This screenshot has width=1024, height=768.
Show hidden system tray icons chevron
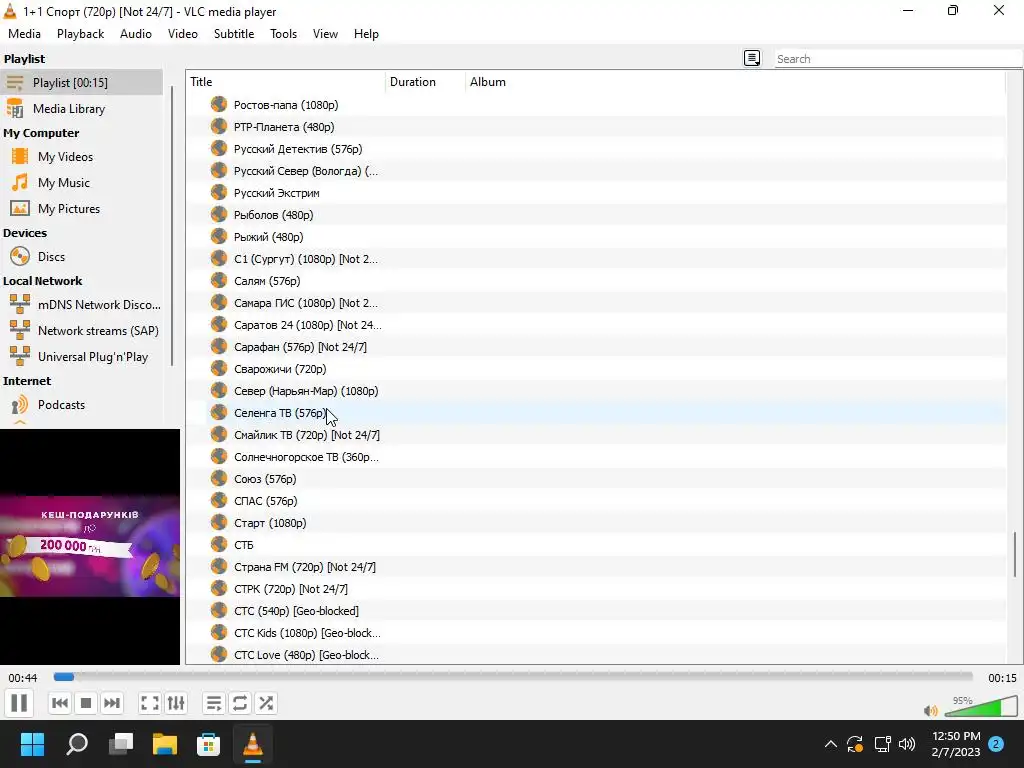tap(831, 744)
